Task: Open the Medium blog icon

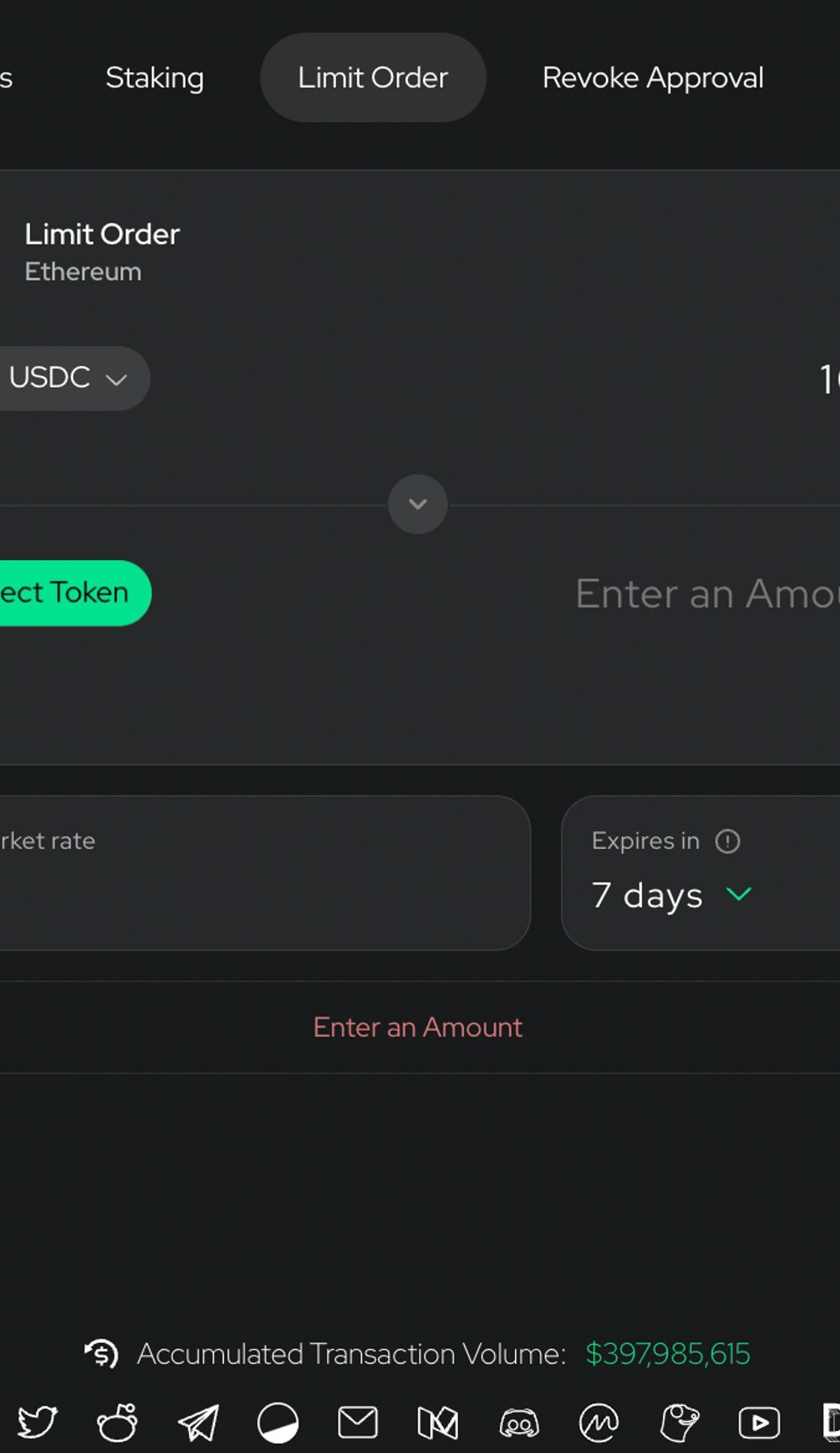Action: tap(438, 1423)
